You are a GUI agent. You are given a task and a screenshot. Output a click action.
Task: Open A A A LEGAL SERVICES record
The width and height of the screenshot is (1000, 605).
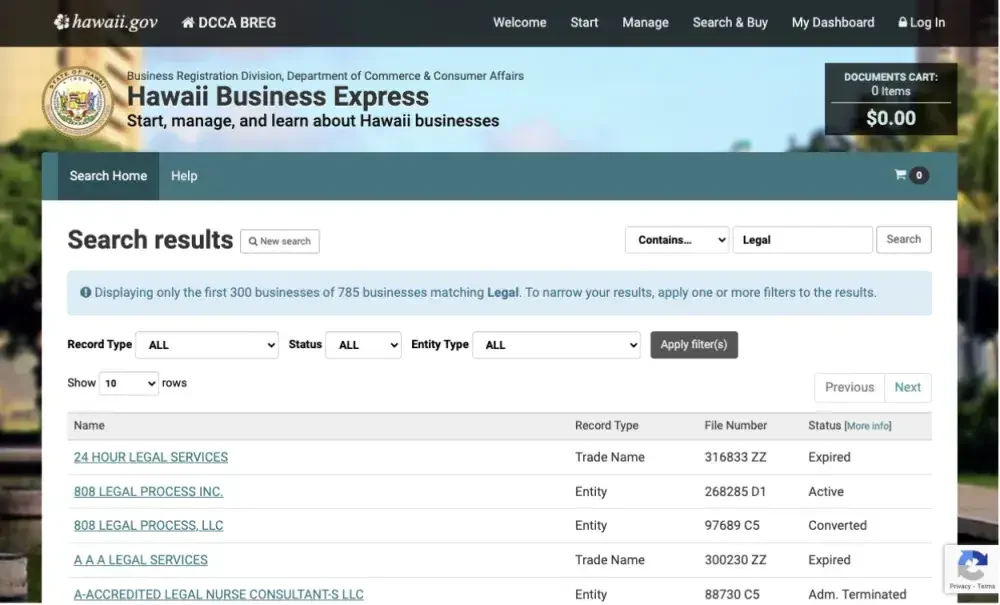(x=140, y=560)
